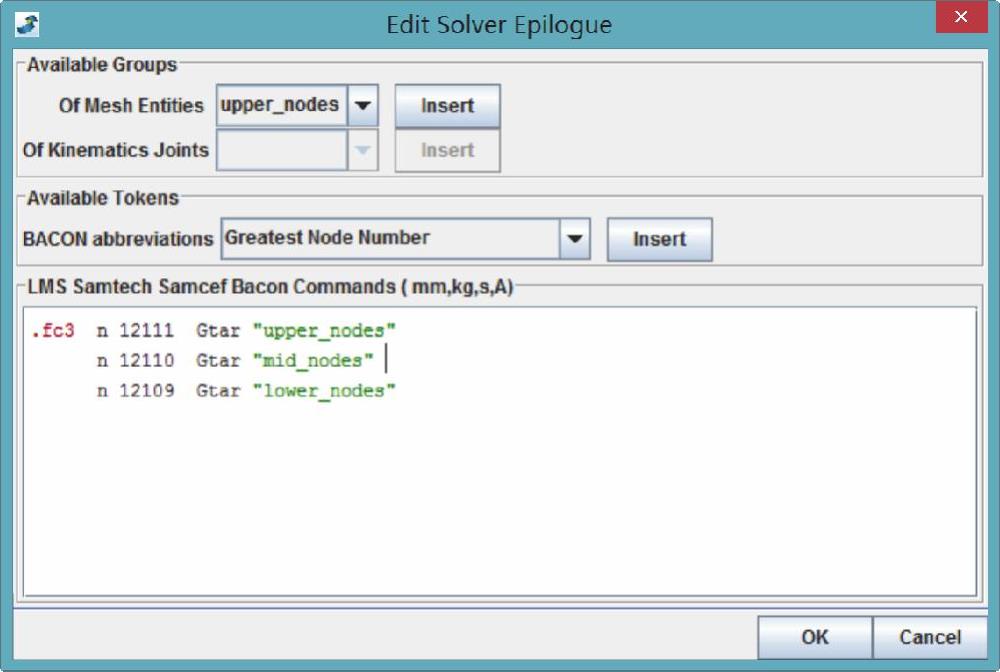Click empty area of Bacon Commands editor

coord(500,500)
